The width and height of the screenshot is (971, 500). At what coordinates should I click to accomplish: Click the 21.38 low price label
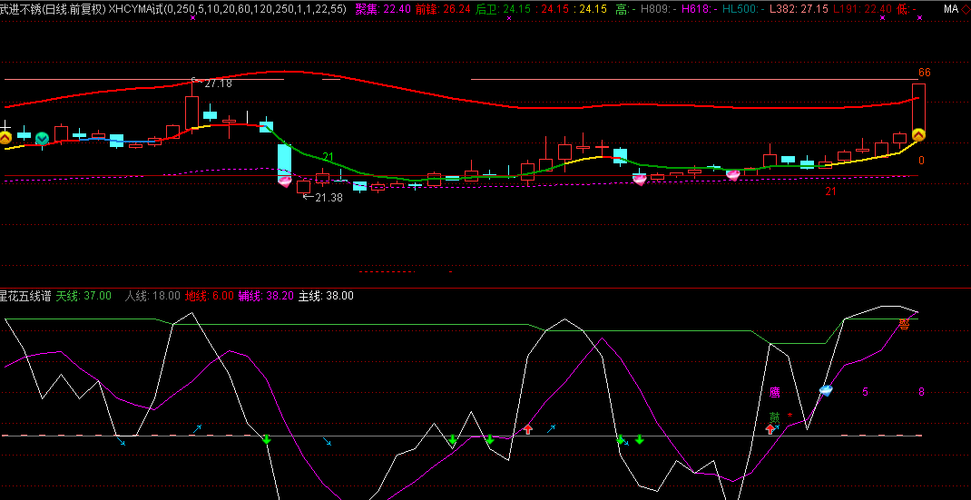(329, 198)
